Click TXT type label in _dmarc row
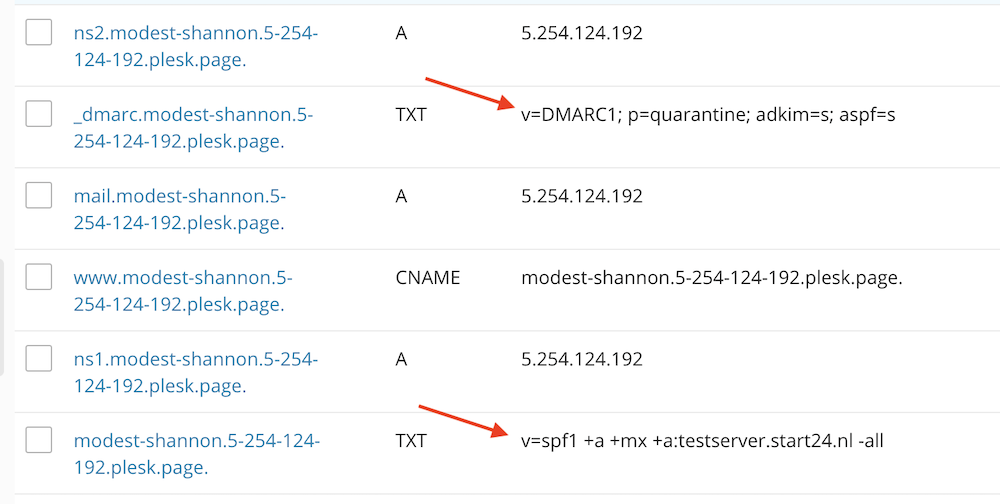This screenshot has height=504, width=1000. [411, 114]
